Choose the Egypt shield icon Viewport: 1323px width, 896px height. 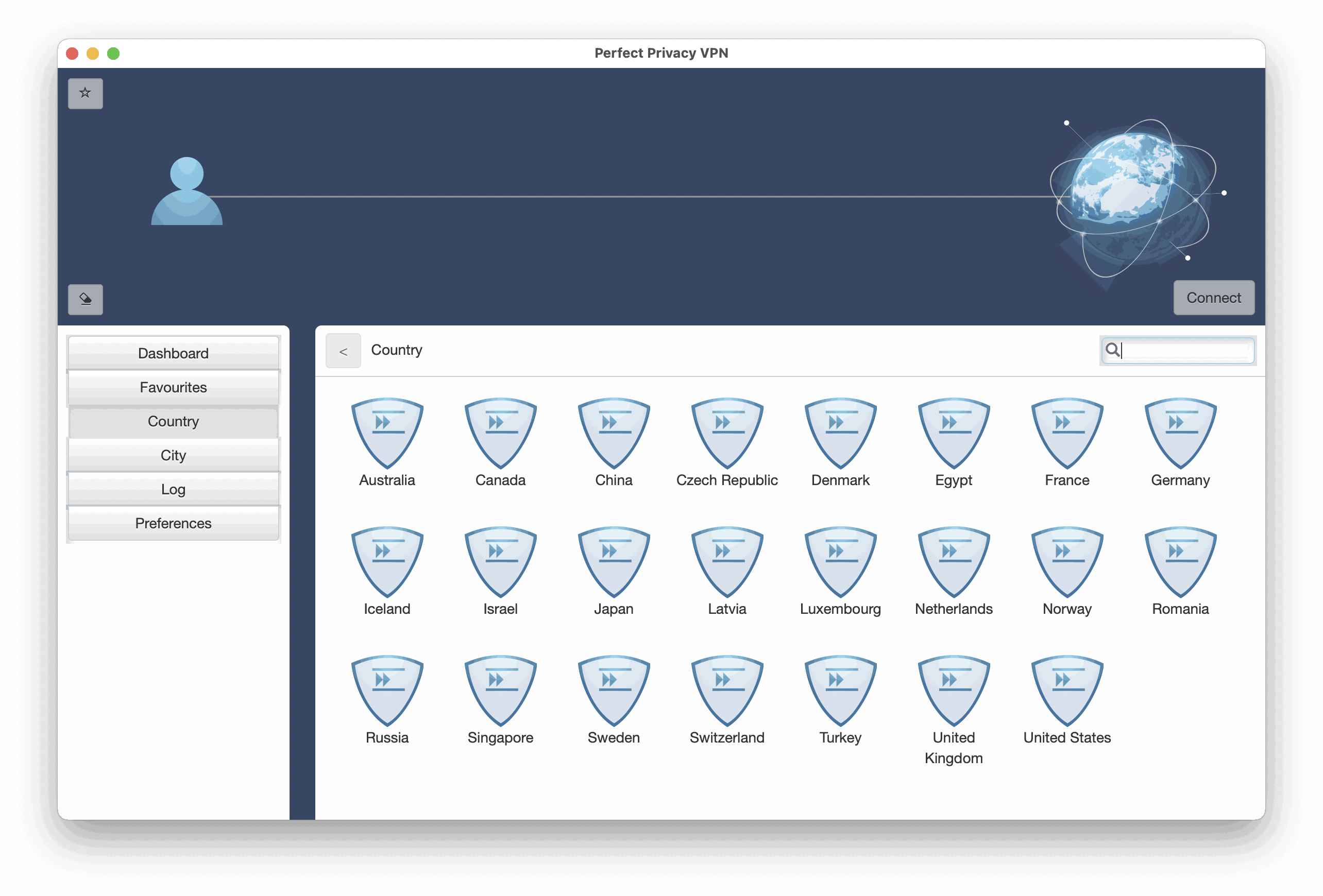click(954, 433)
